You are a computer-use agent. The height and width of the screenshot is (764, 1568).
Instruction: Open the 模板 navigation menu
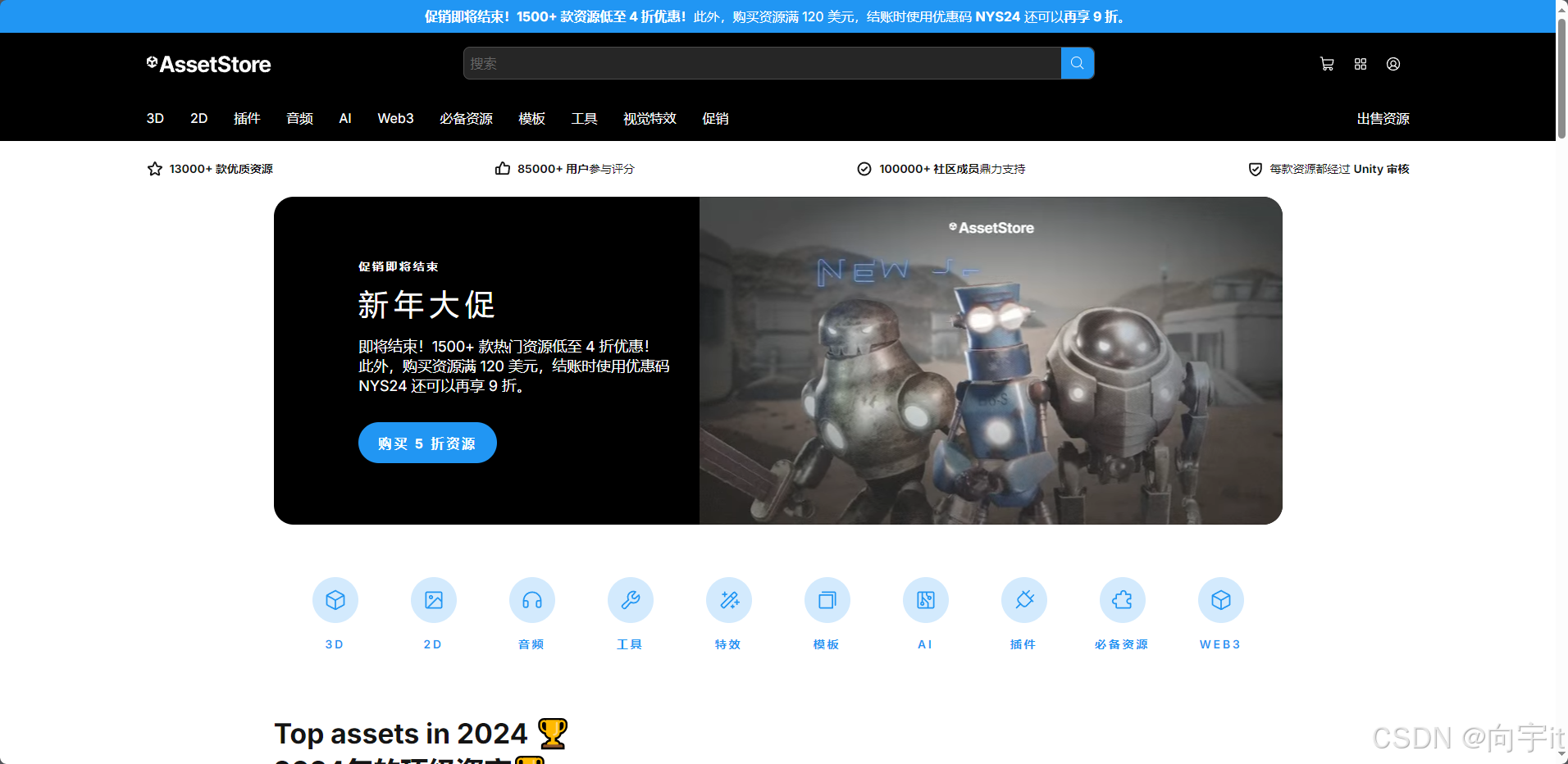531,119
